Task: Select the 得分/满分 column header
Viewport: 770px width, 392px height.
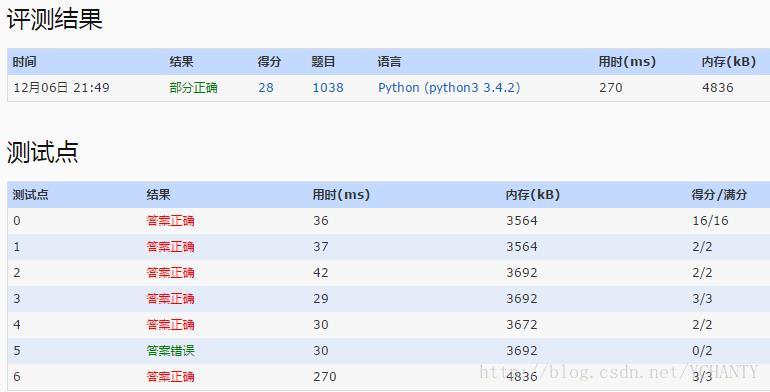Action: pyautogui.click(x=719, y=195)
